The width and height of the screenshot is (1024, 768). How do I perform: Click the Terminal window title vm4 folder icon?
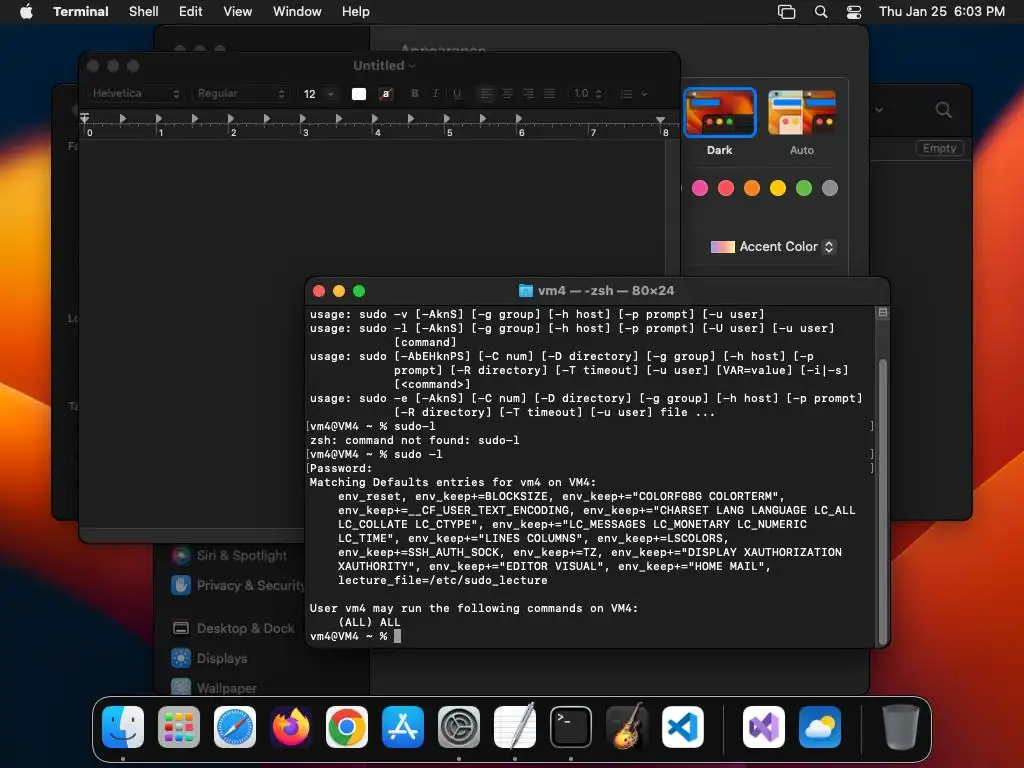pos(525,291)
